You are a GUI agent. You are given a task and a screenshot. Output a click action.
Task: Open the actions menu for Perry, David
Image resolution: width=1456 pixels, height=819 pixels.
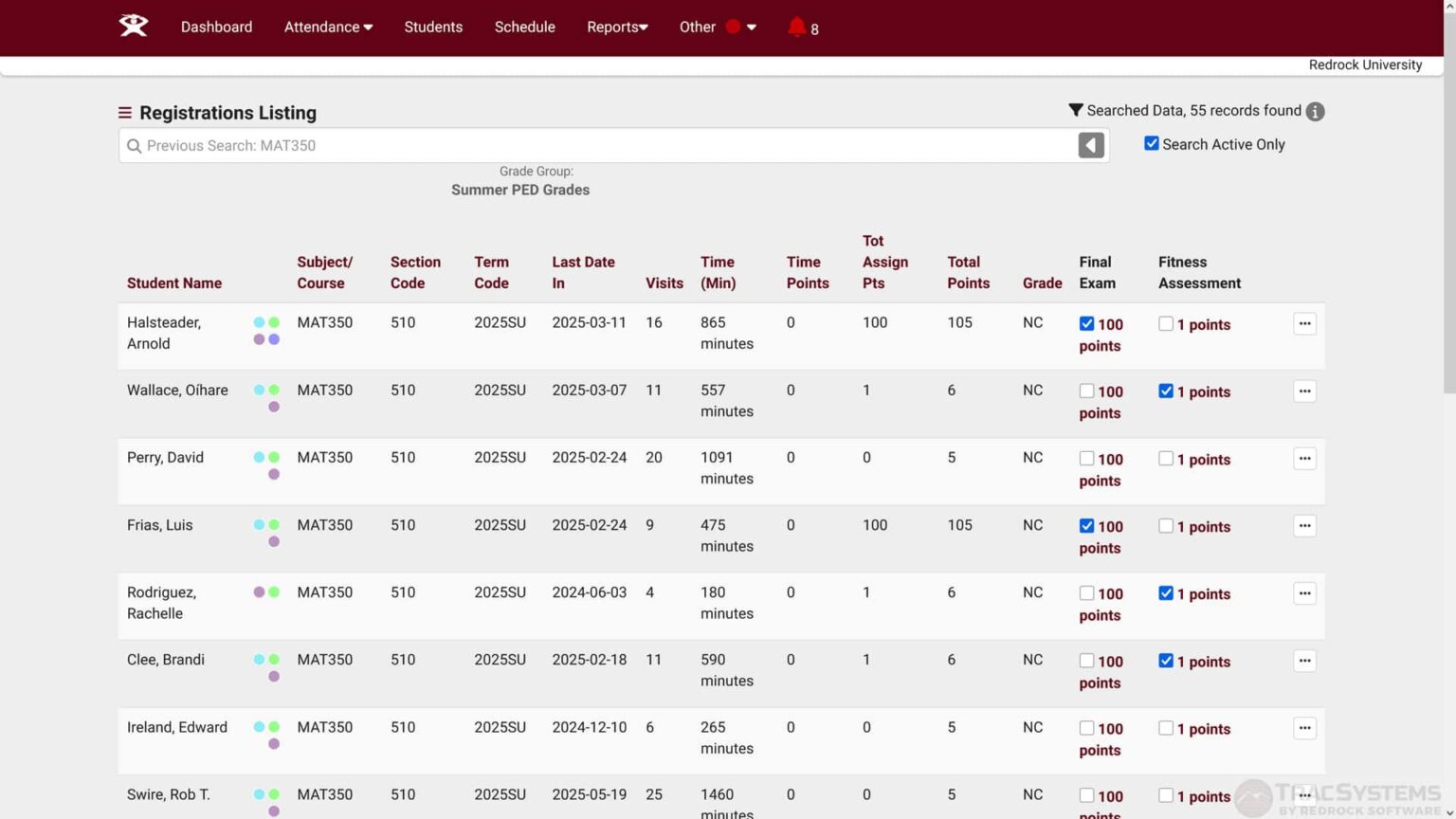point(1304,459)
